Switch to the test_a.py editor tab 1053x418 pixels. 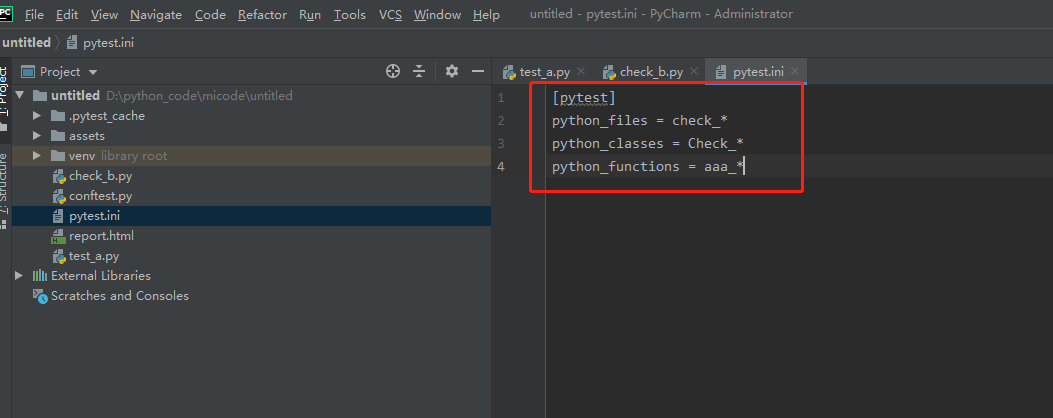[x=545, y=71]
